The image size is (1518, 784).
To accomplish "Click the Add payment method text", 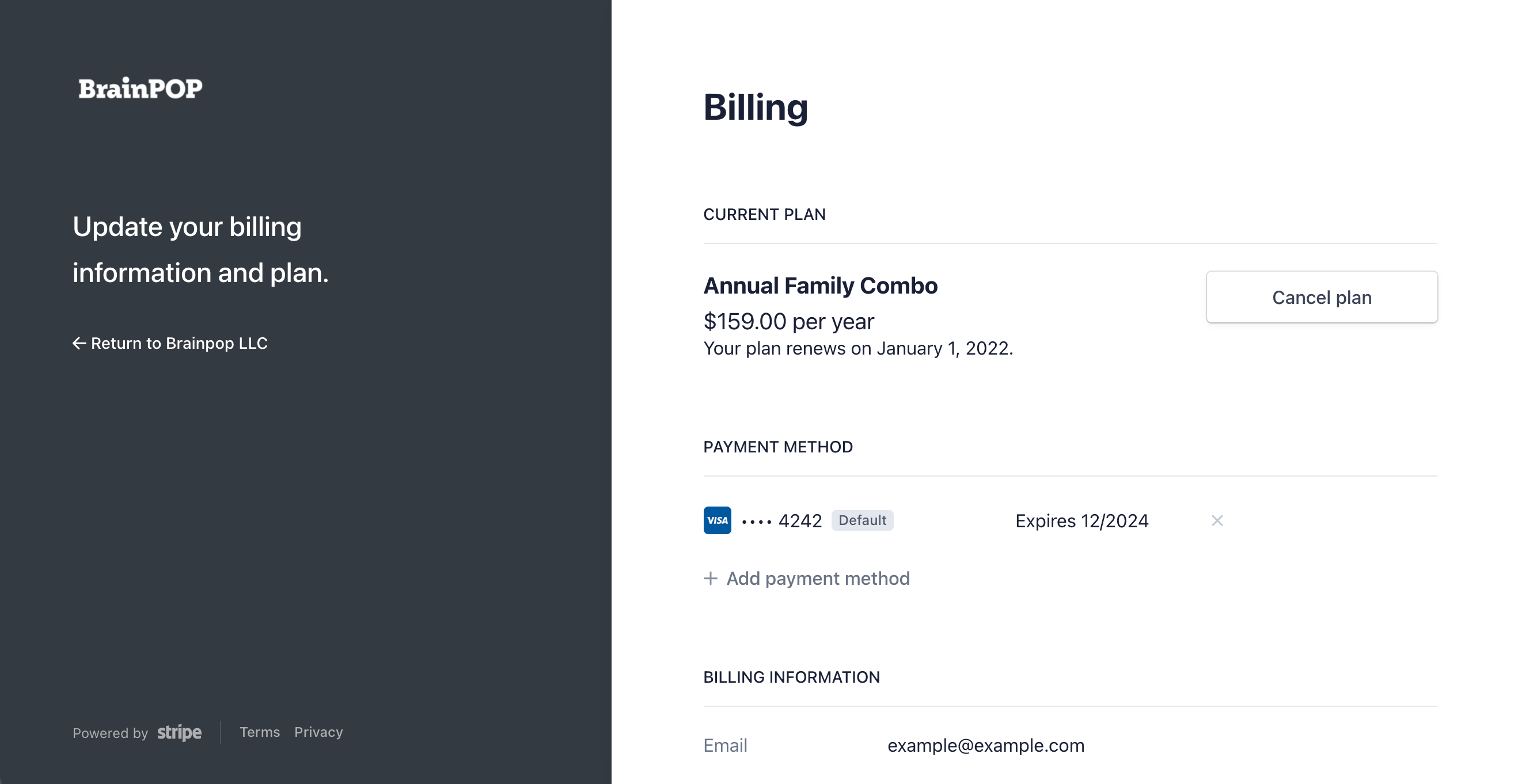I will pos(818,579).
